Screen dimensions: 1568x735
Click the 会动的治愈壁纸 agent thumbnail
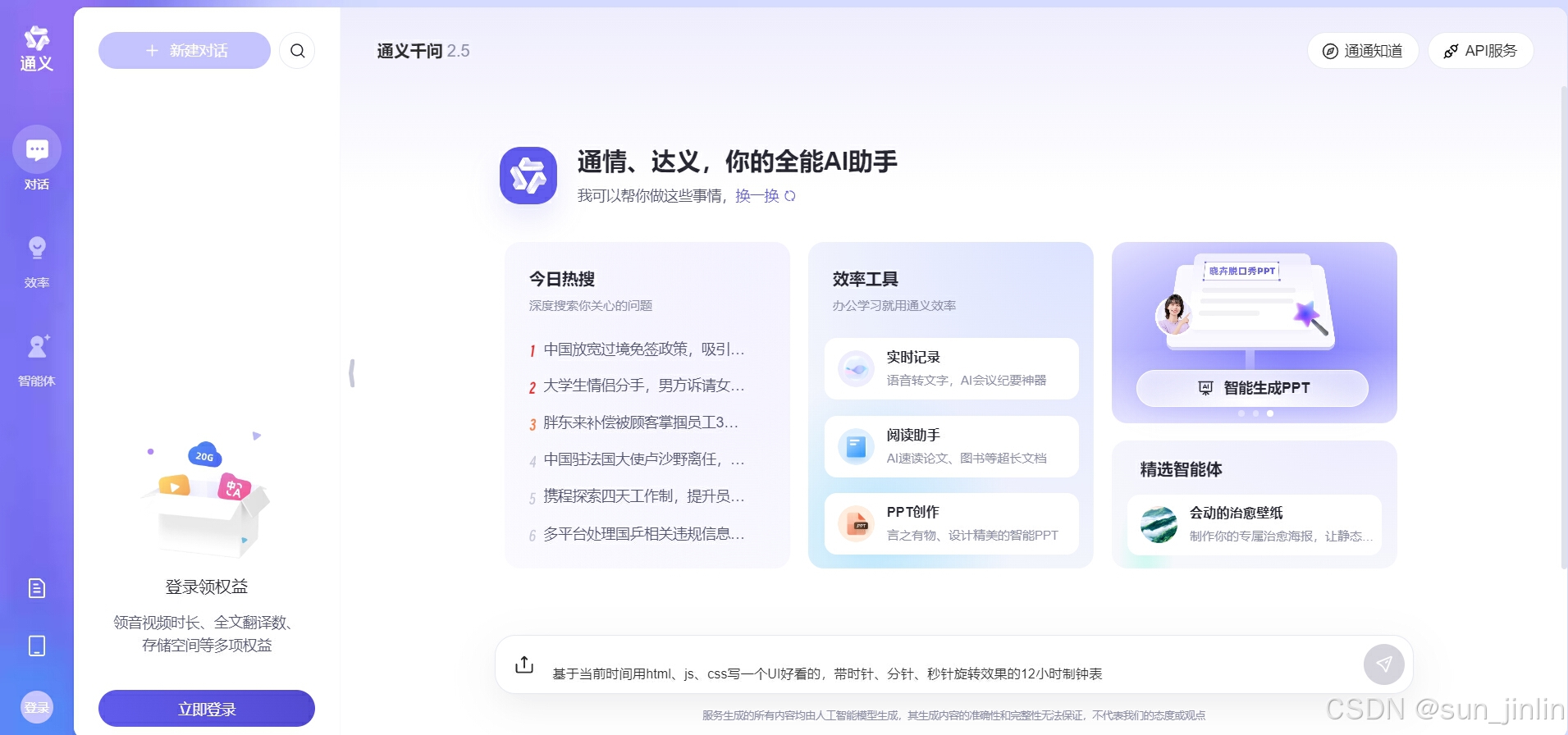tap(1159, 524)
